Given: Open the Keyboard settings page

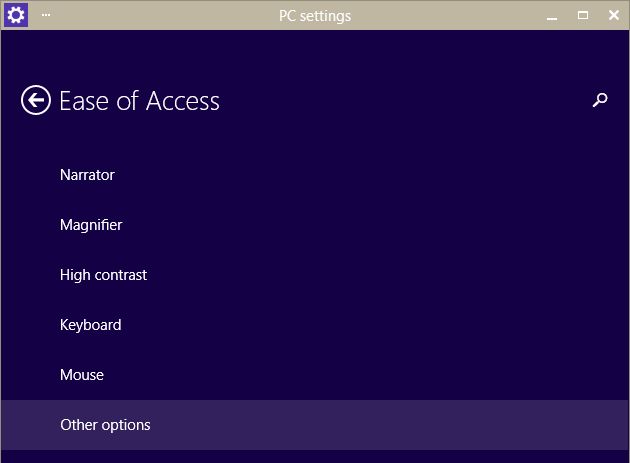Looking at the screenshot, I should (x=90, y=325).
